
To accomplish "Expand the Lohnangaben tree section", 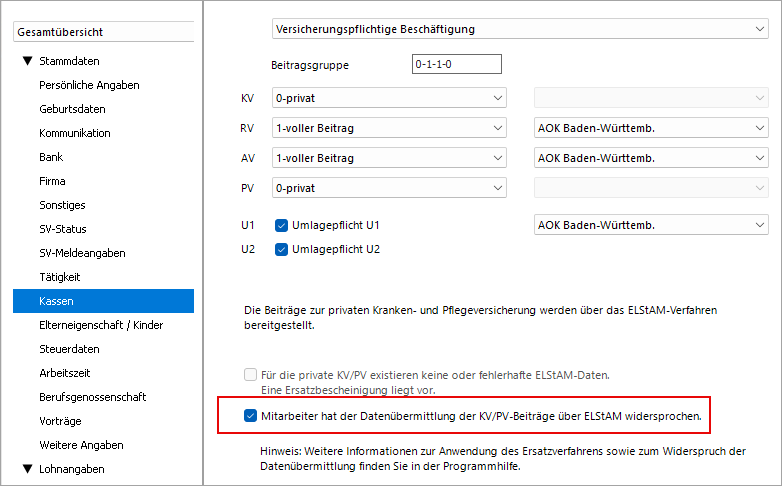I will pos(27,468).
